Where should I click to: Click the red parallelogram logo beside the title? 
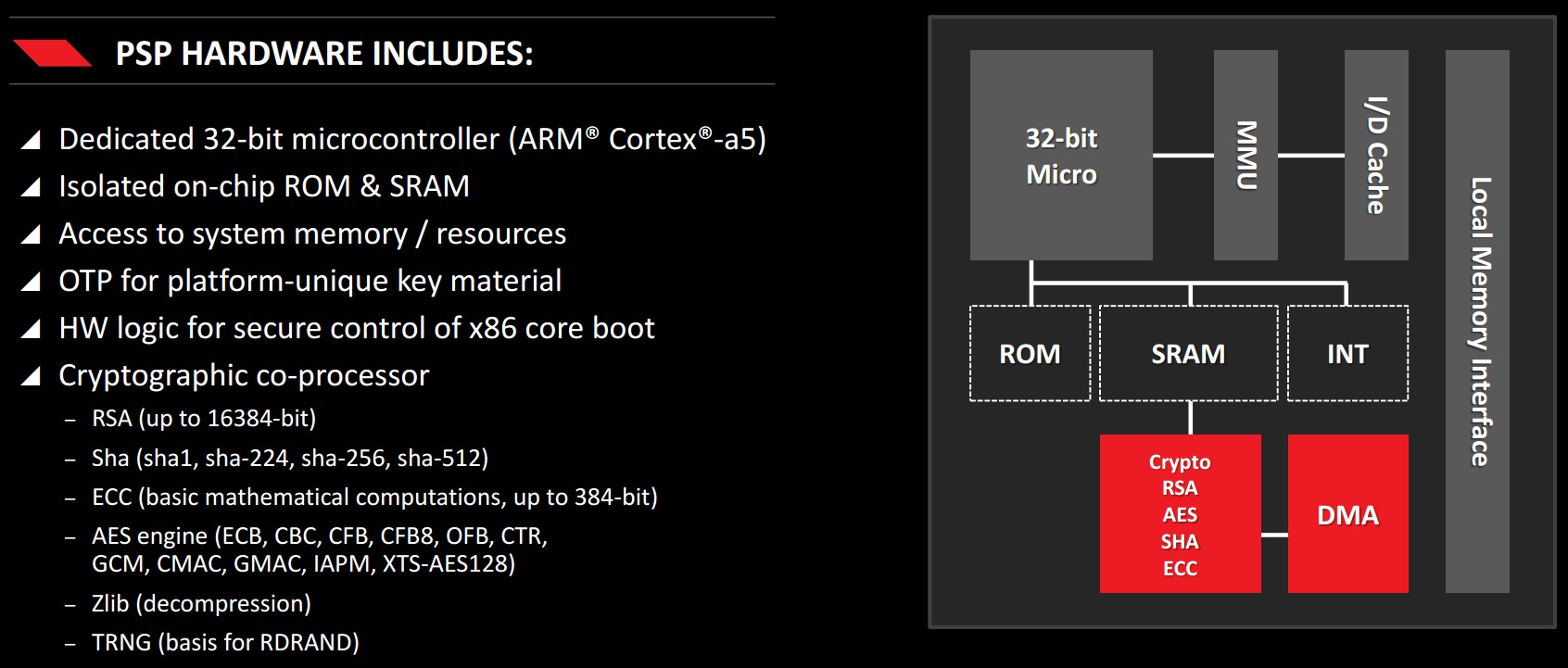click(52, 54)
